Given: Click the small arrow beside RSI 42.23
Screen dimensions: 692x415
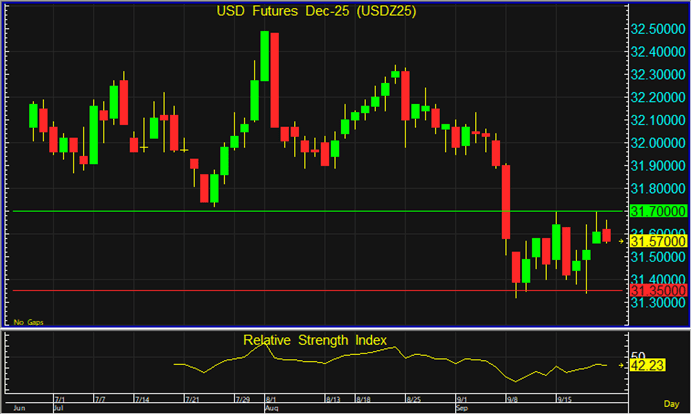Looking at the screenshot, I should click(x=624, y=367).
